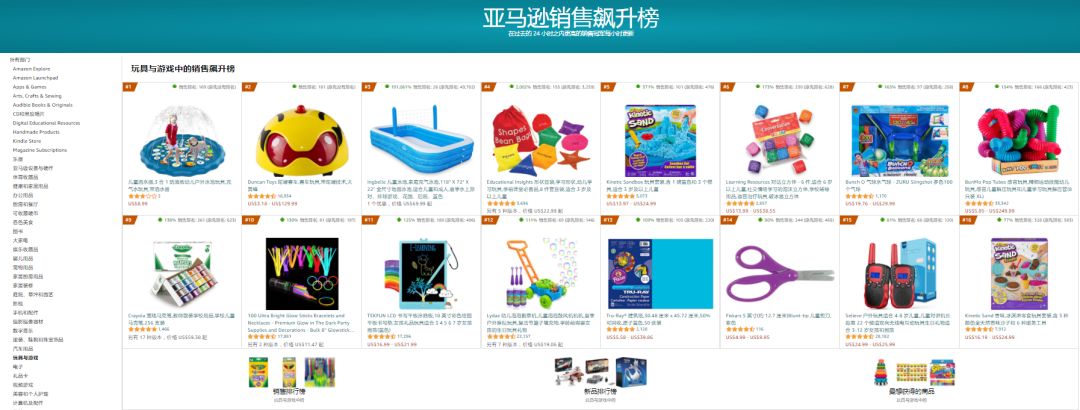
Task: Go to the Apps & Games department
Action: pyautogui.click(x=30, y=87)
